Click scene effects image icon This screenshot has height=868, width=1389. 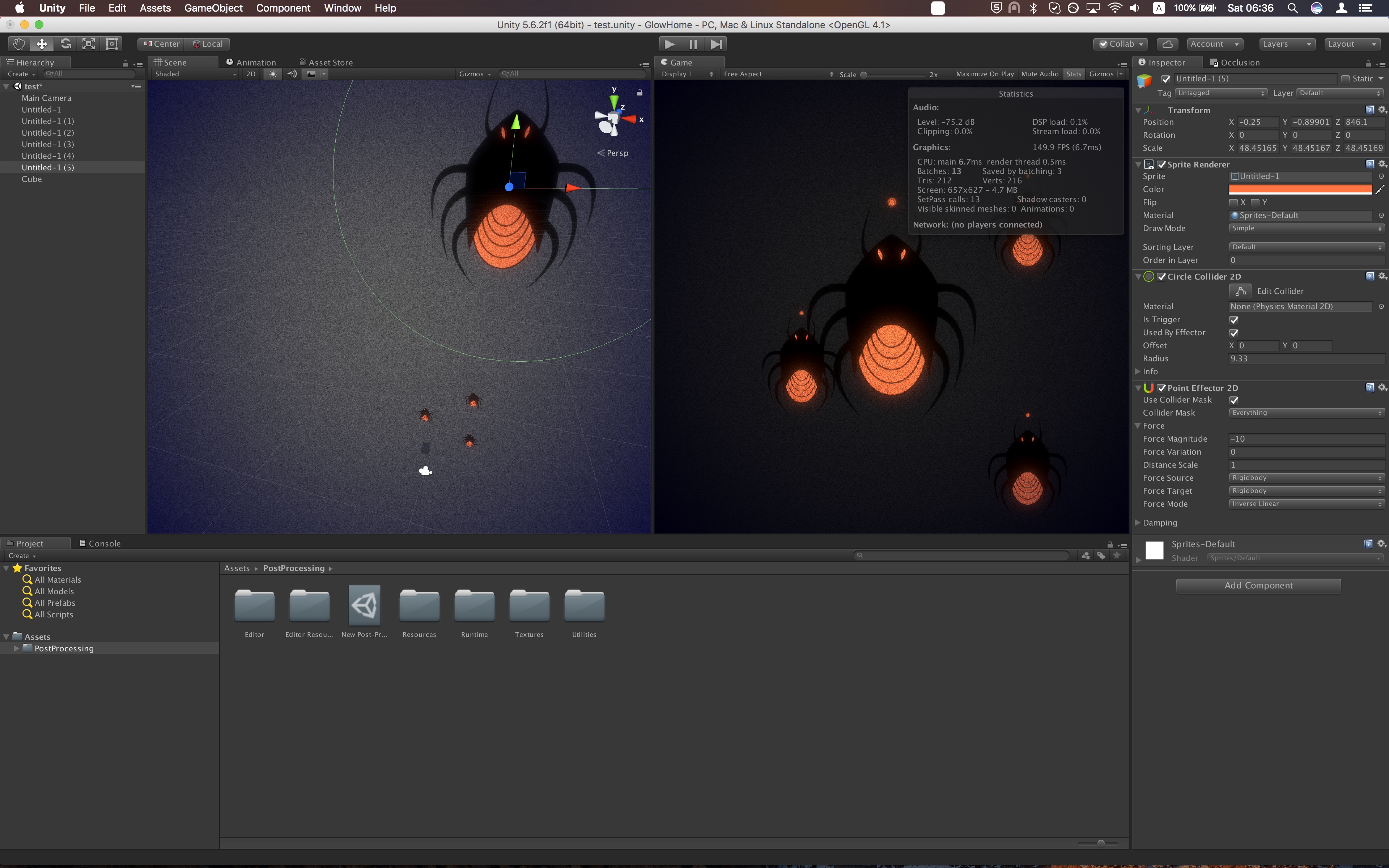[311, 74]
